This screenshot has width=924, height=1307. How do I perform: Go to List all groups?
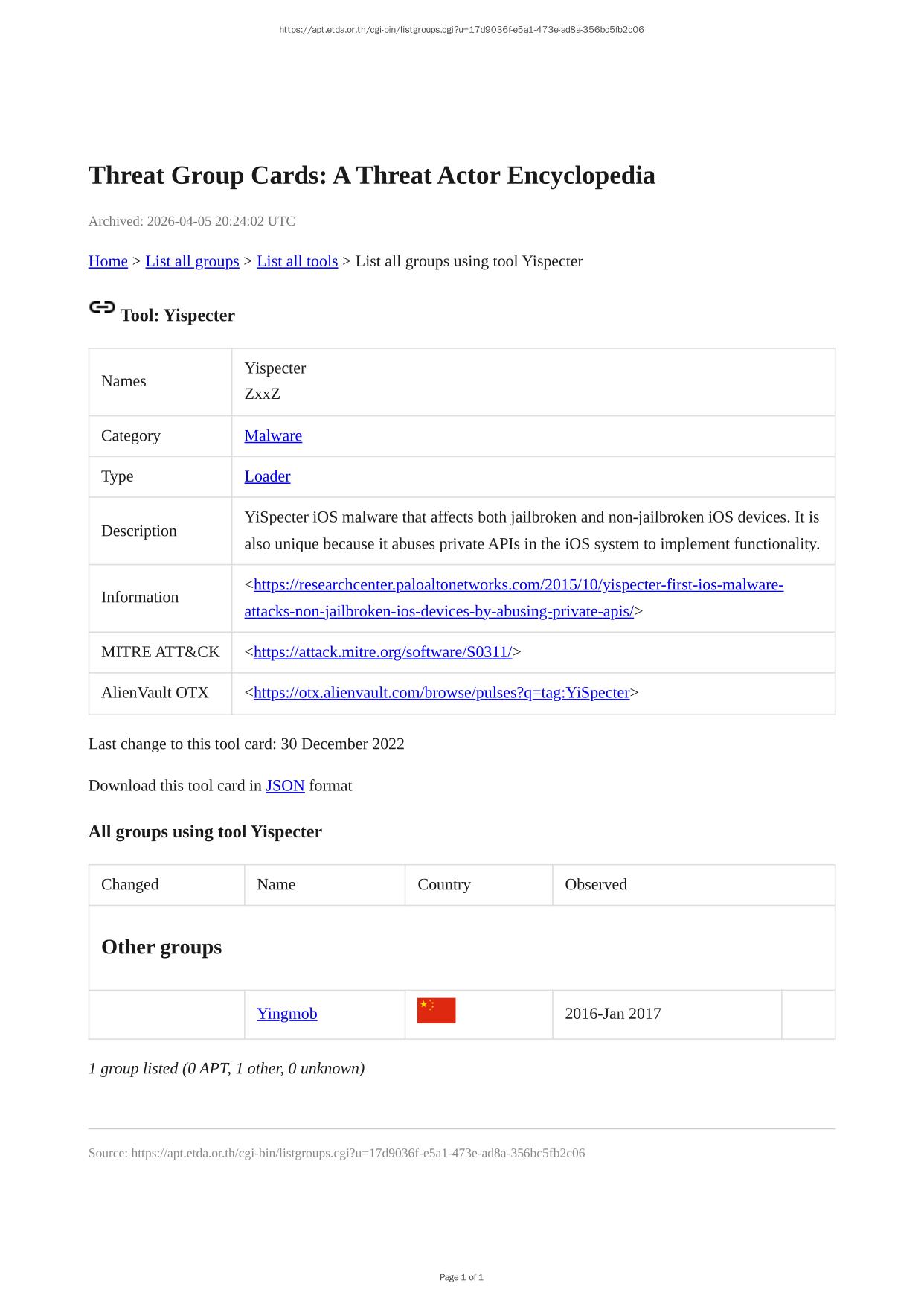click(x=192, y=261)
